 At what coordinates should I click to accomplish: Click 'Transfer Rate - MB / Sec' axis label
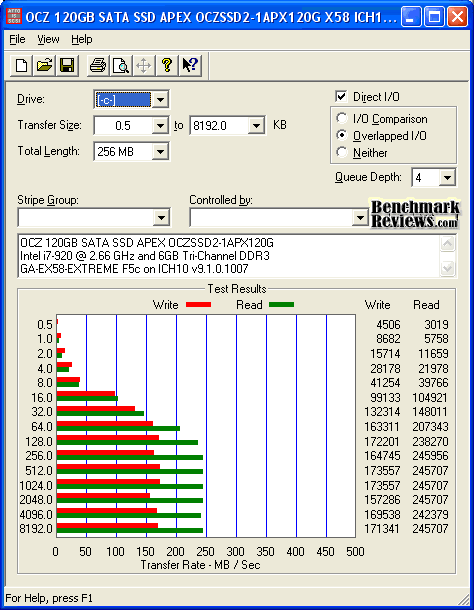click(x=200, y=565)
